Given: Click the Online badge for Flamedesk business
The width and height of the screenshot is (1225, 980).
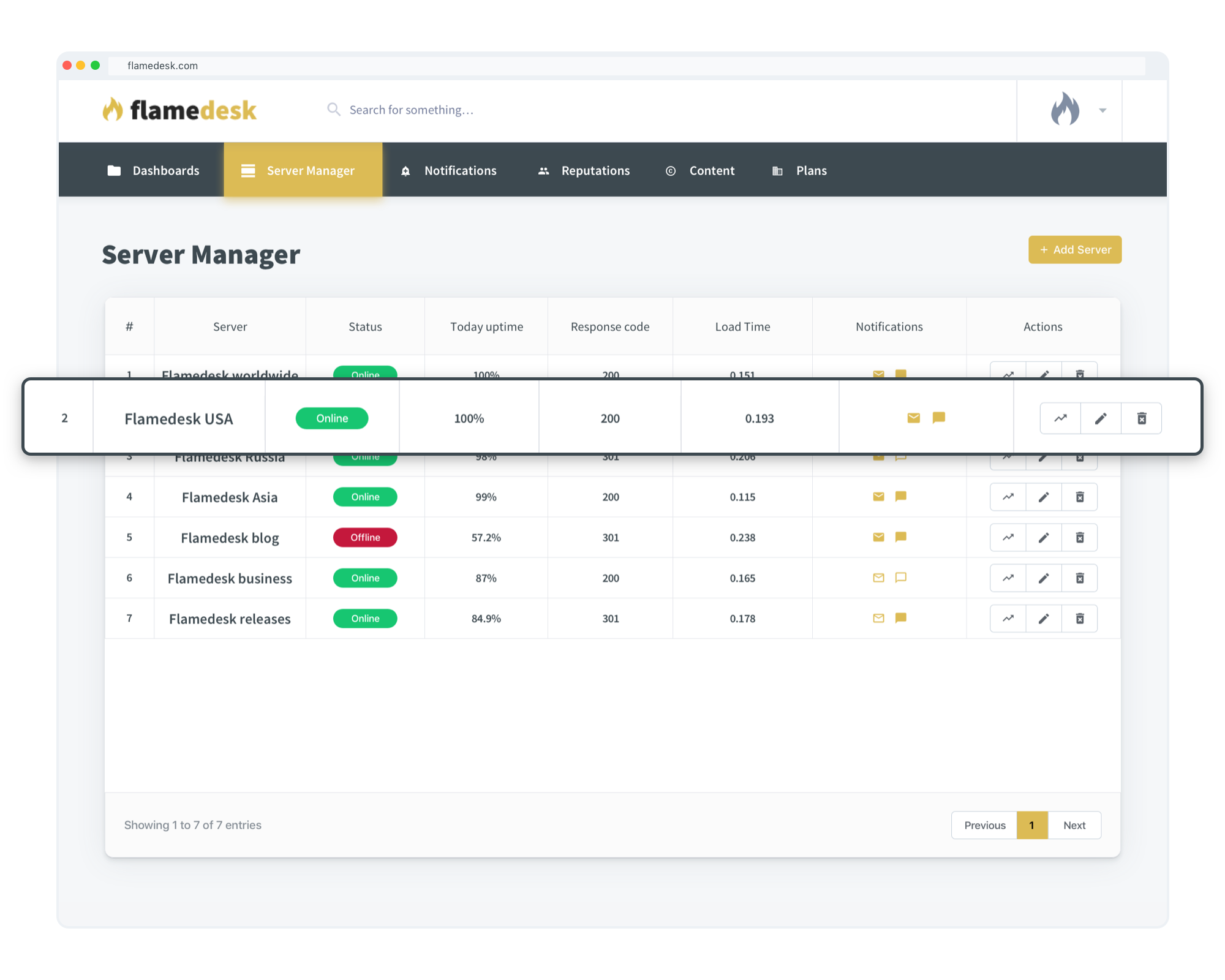Looking at the screenshot, I should [365, 578].
